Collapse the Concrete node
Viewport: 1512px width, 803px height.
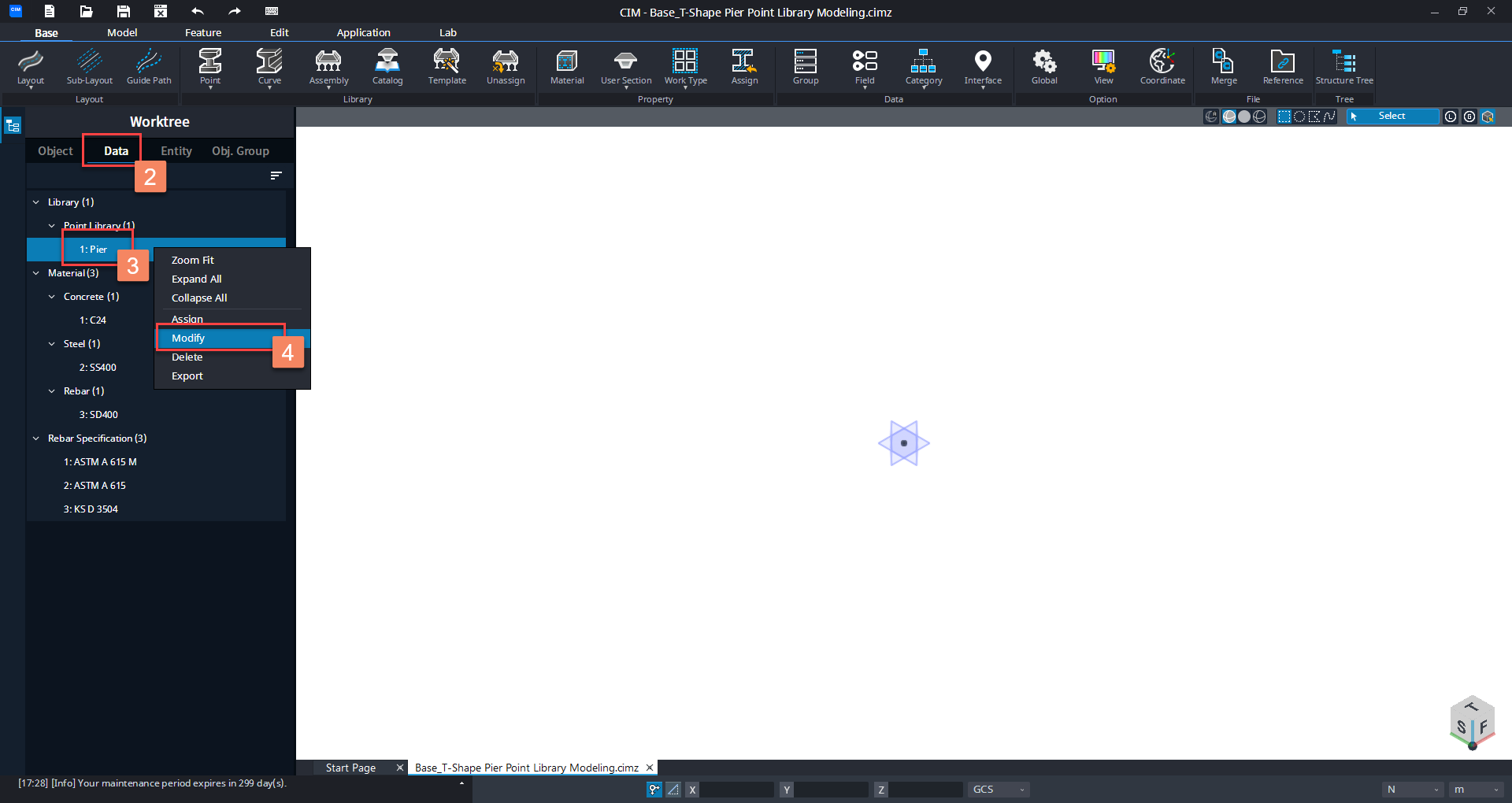52,297
